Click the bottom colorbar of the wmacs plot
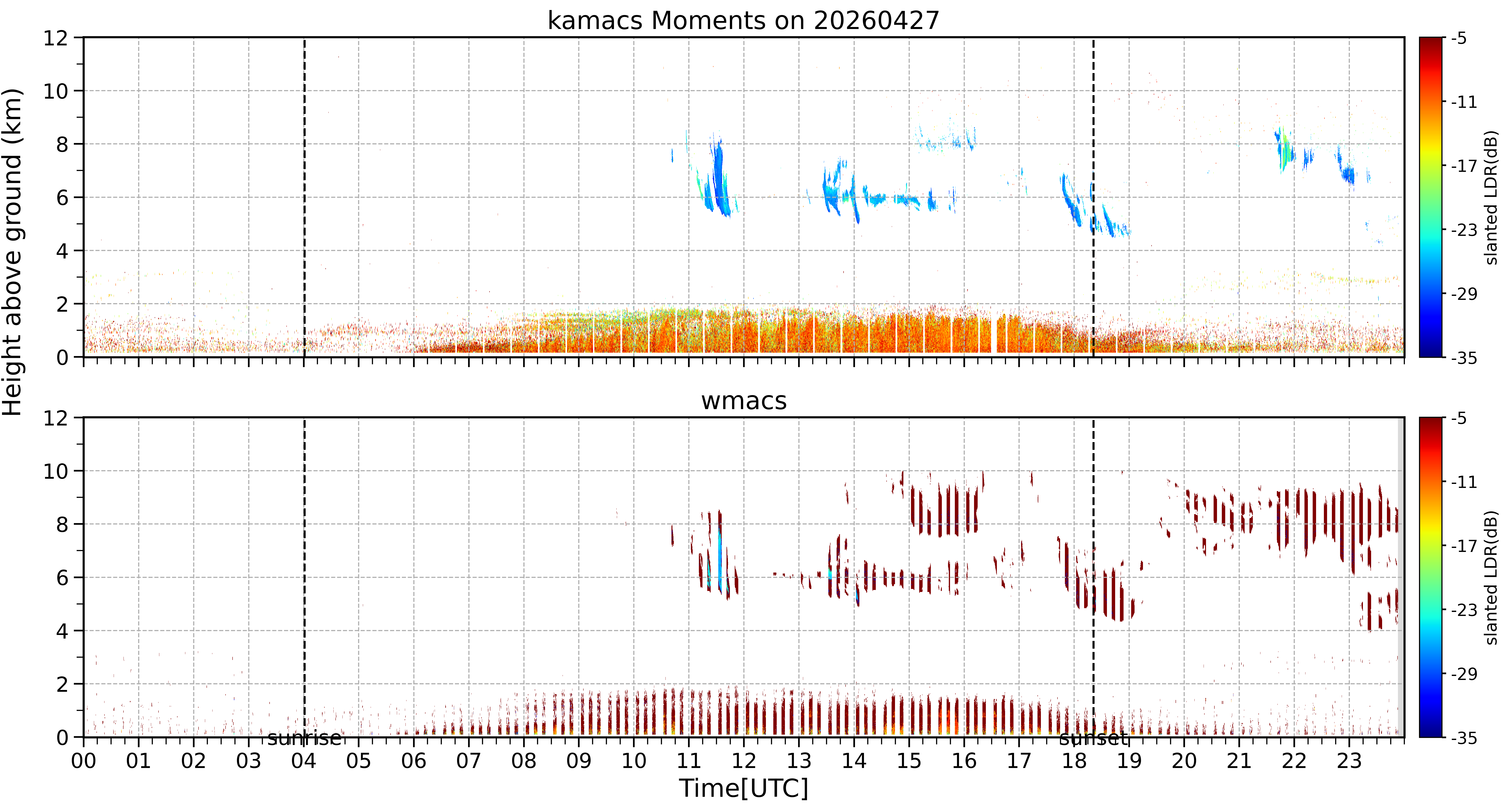This screenshot has height=812, width=1510. 1431,577
